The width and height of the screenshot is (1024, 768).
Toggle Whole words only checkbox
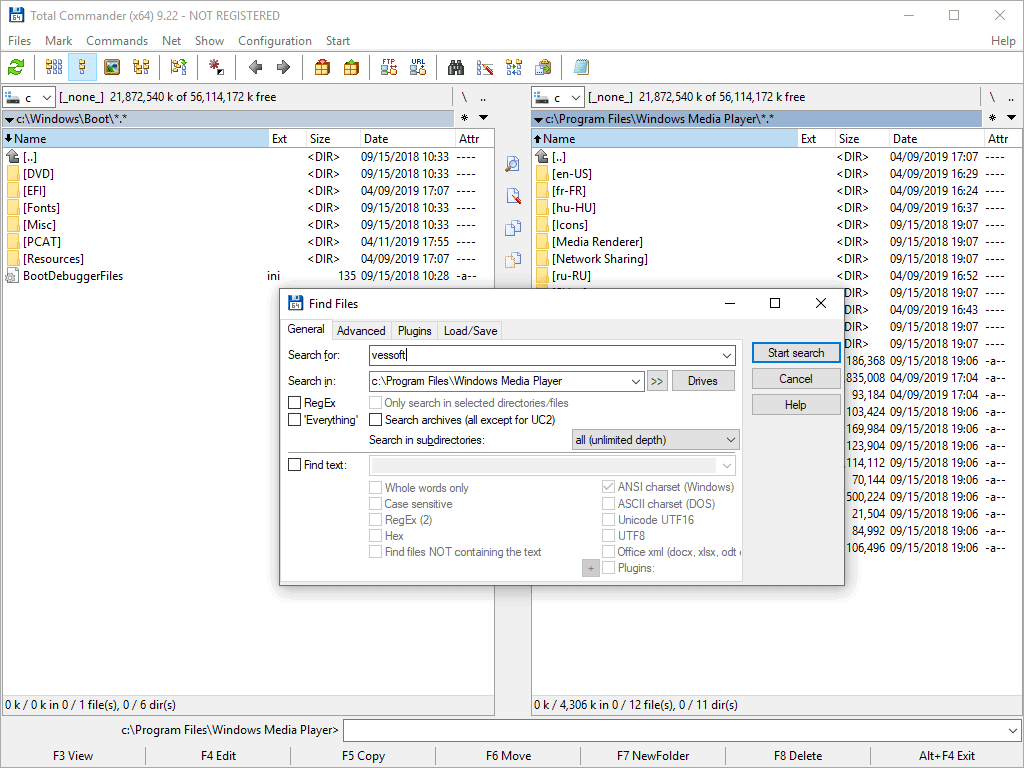tap(376, 488)
